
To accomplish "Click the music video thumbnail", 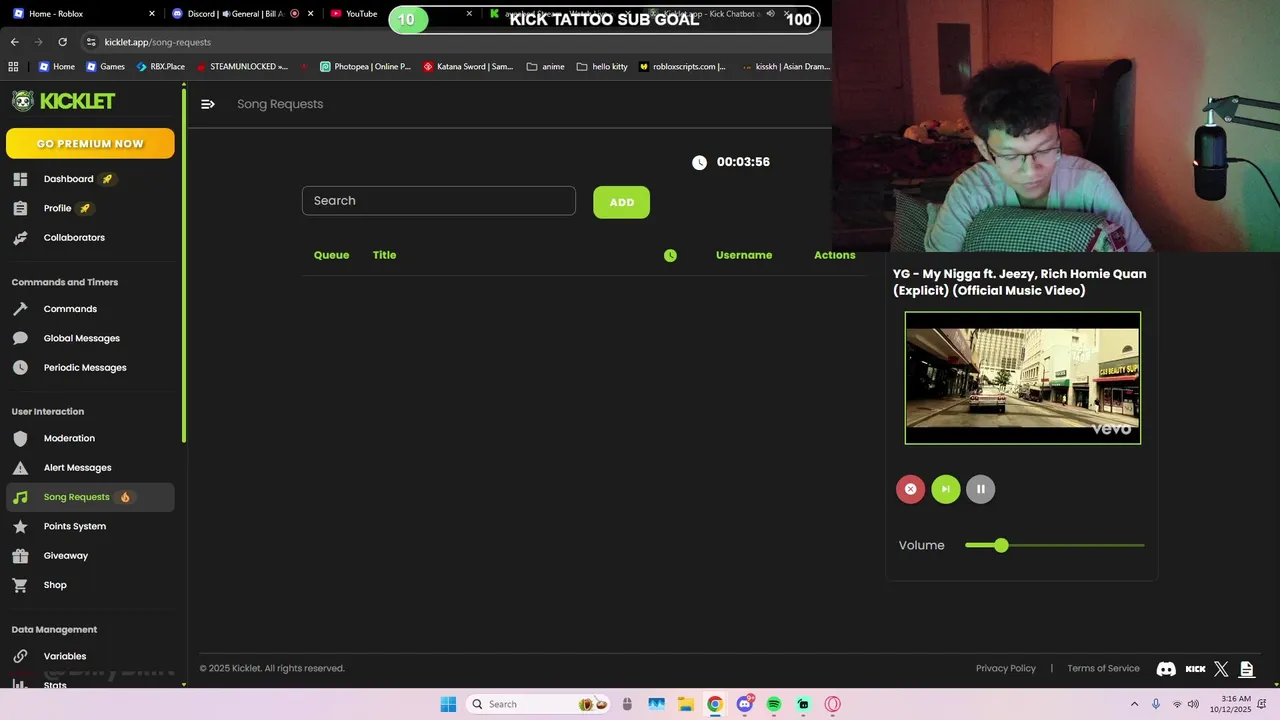I will pyautogui.click(x=1023, y=378).
